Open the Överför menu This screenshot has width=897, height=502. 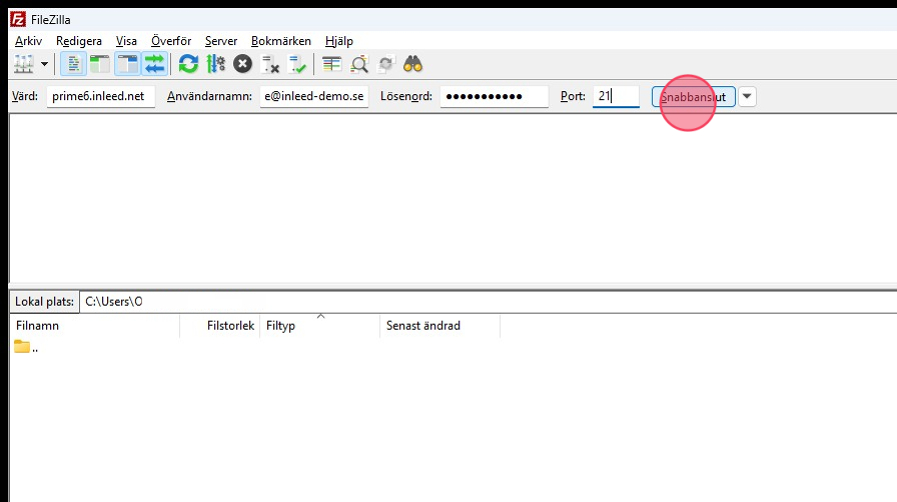[x=170, y=41]
